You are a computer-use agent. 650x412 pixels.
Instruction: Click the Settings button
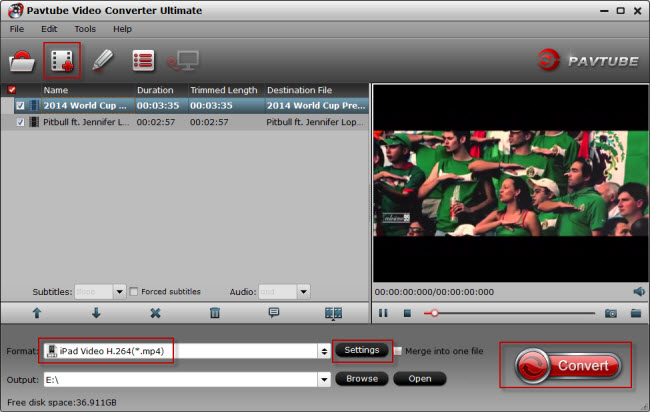[361, 350]
